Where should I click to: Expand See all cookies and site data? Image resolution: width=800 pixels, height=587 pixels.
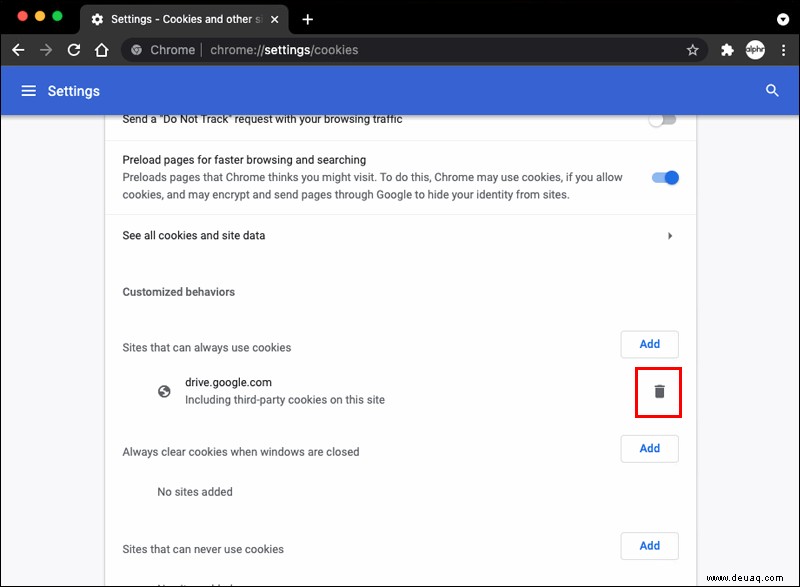[x=401, y=236]
